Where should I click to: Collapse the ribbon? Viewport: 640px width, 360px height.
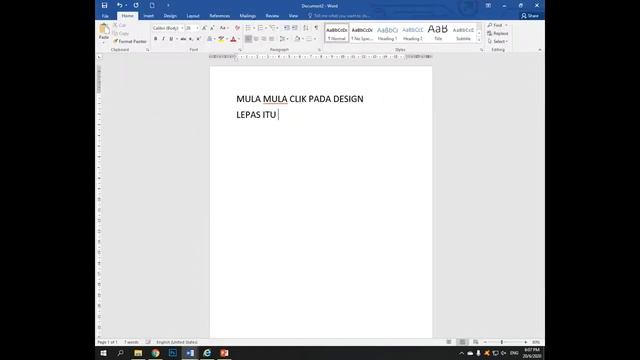(x=540, y=50)
